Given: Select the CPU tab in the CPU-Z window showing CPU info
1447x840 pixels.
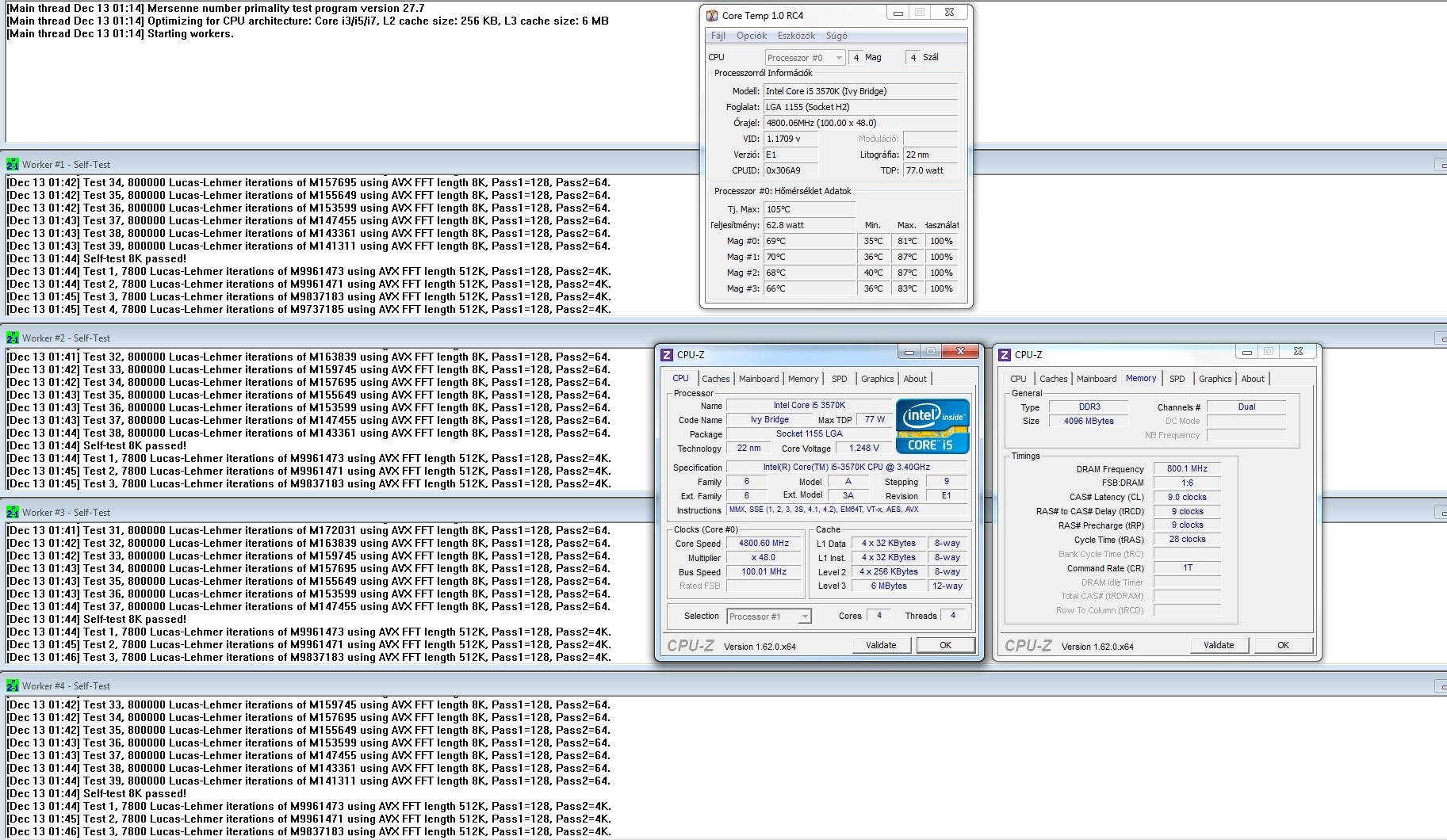Looking at the screenshot, I should pyautogui.click(x=681, y=378).
